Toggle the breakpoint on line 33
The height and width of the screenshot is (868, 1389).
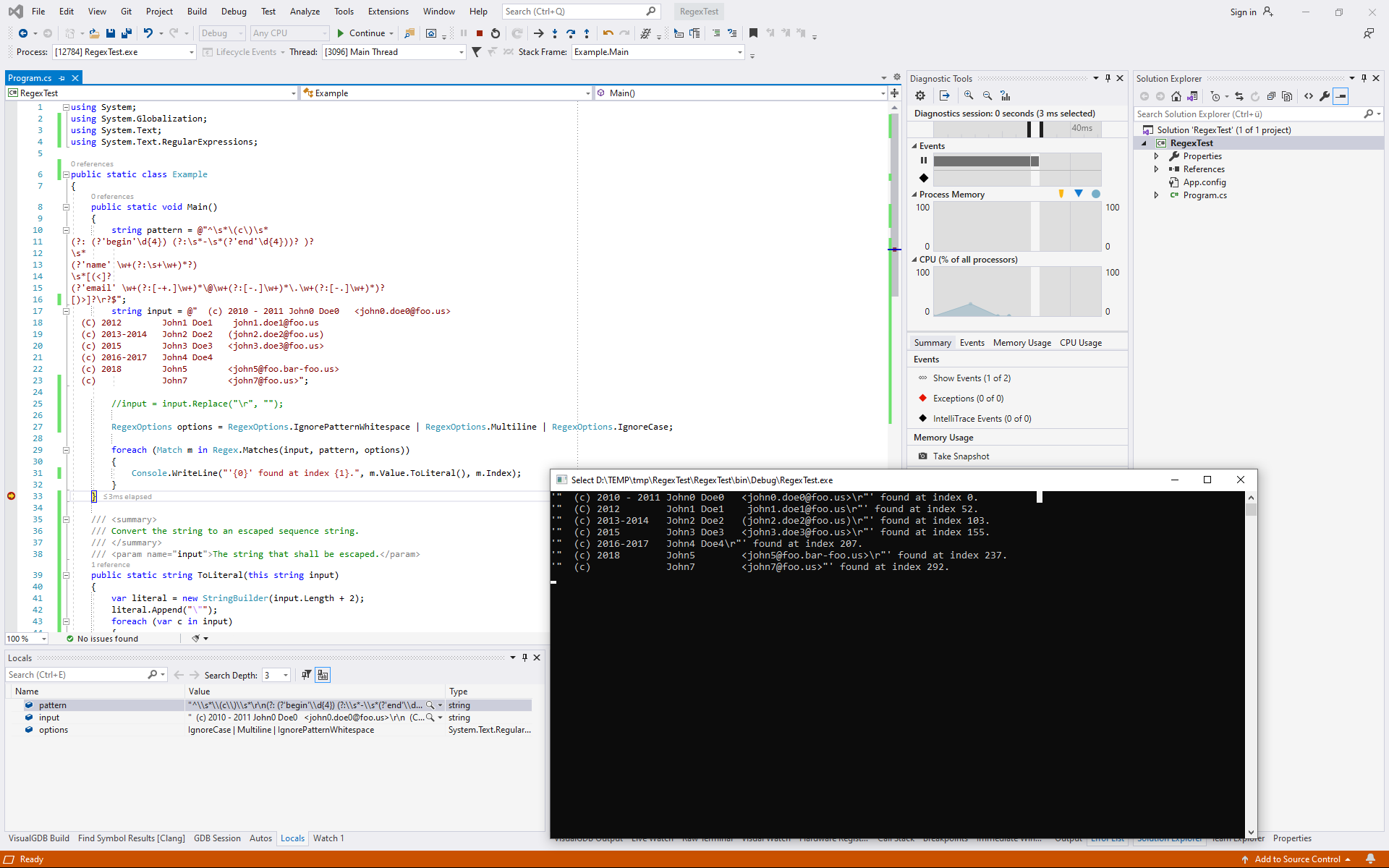[11, 496]
